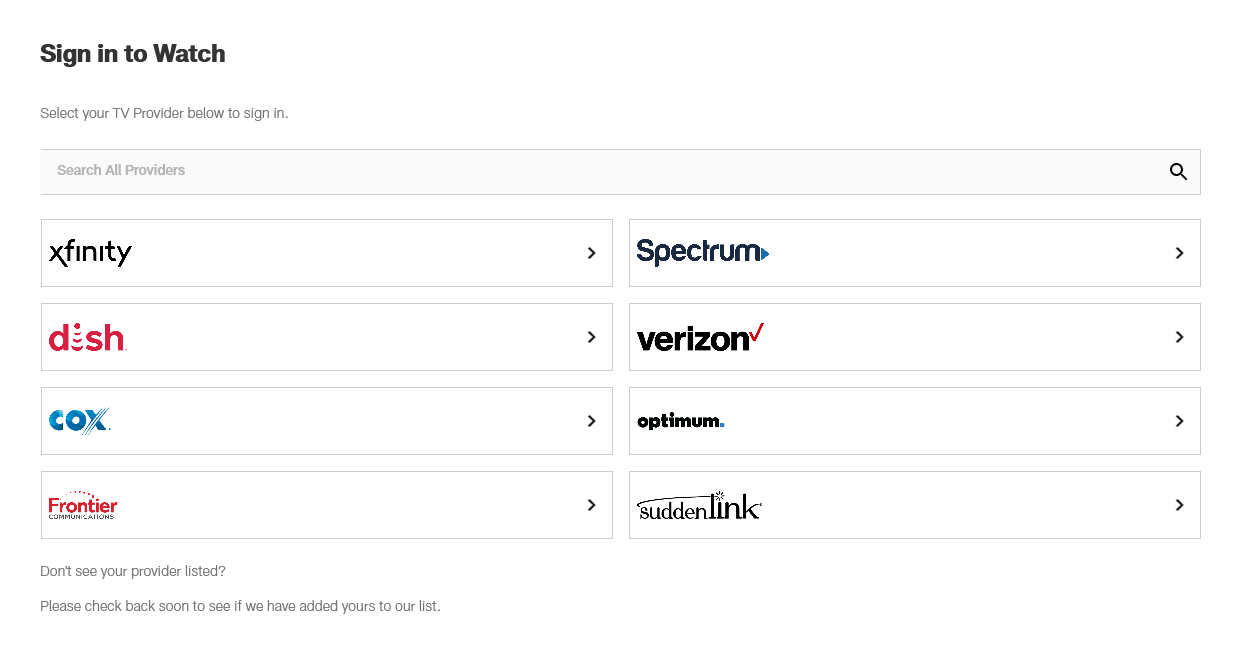This screenshot has width=1240, height=663.
Task: Pick the Cox provider logo
Action: click(x=79, y=421)
